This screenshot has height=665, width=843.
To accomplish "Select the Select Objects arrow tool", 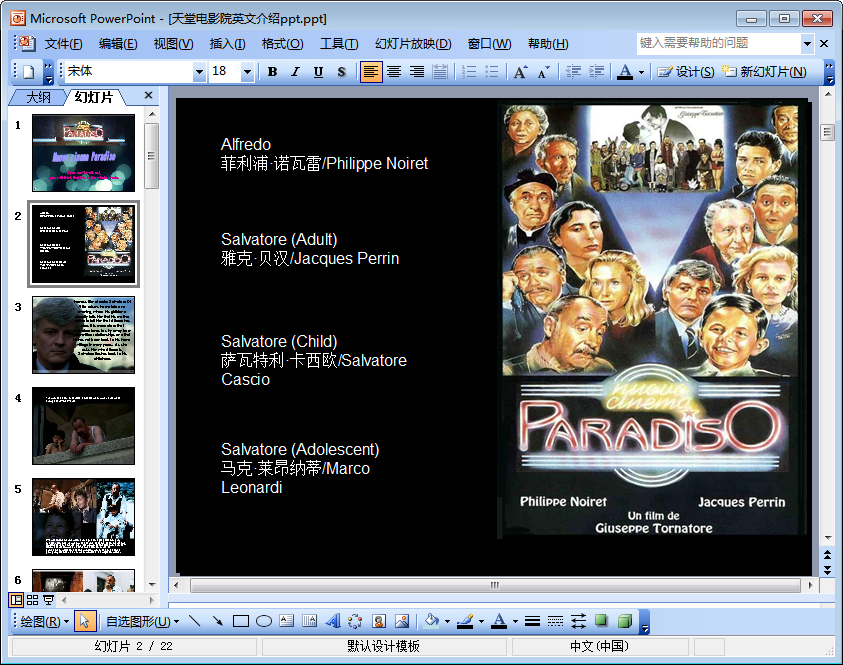I will point(84,621).
